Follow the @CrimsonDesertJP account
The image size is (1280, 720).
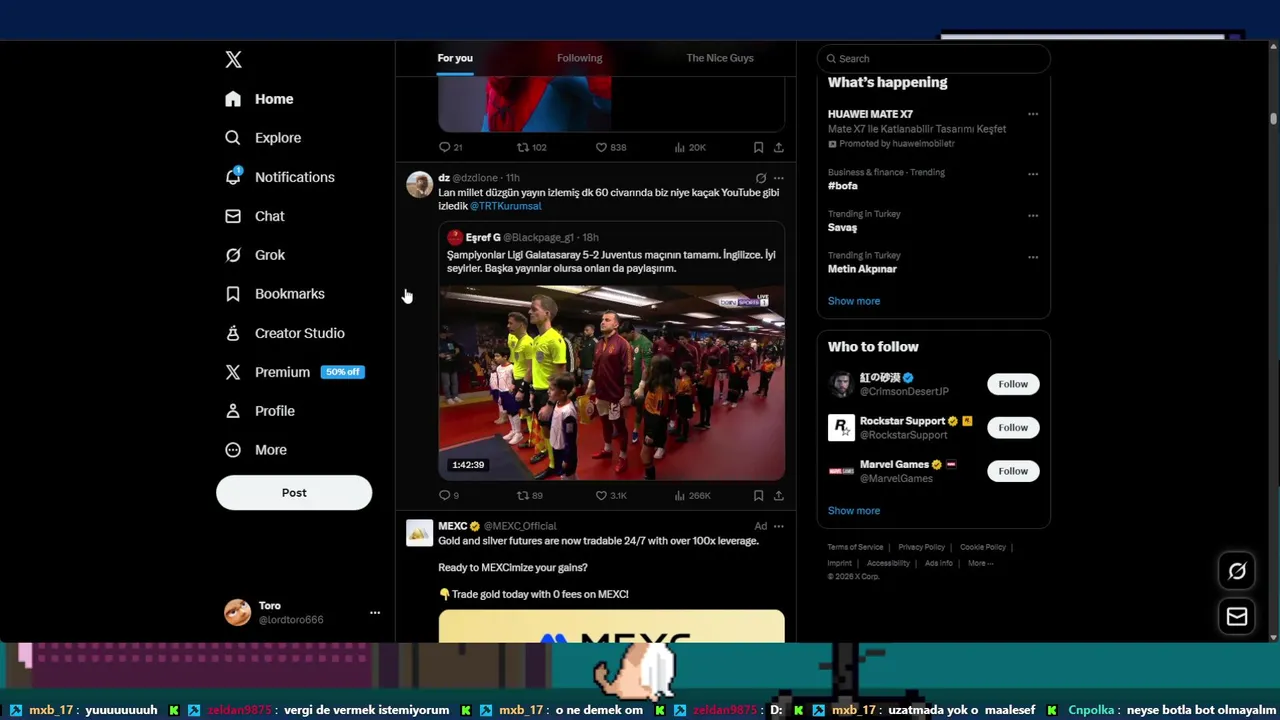(1013, 384)
